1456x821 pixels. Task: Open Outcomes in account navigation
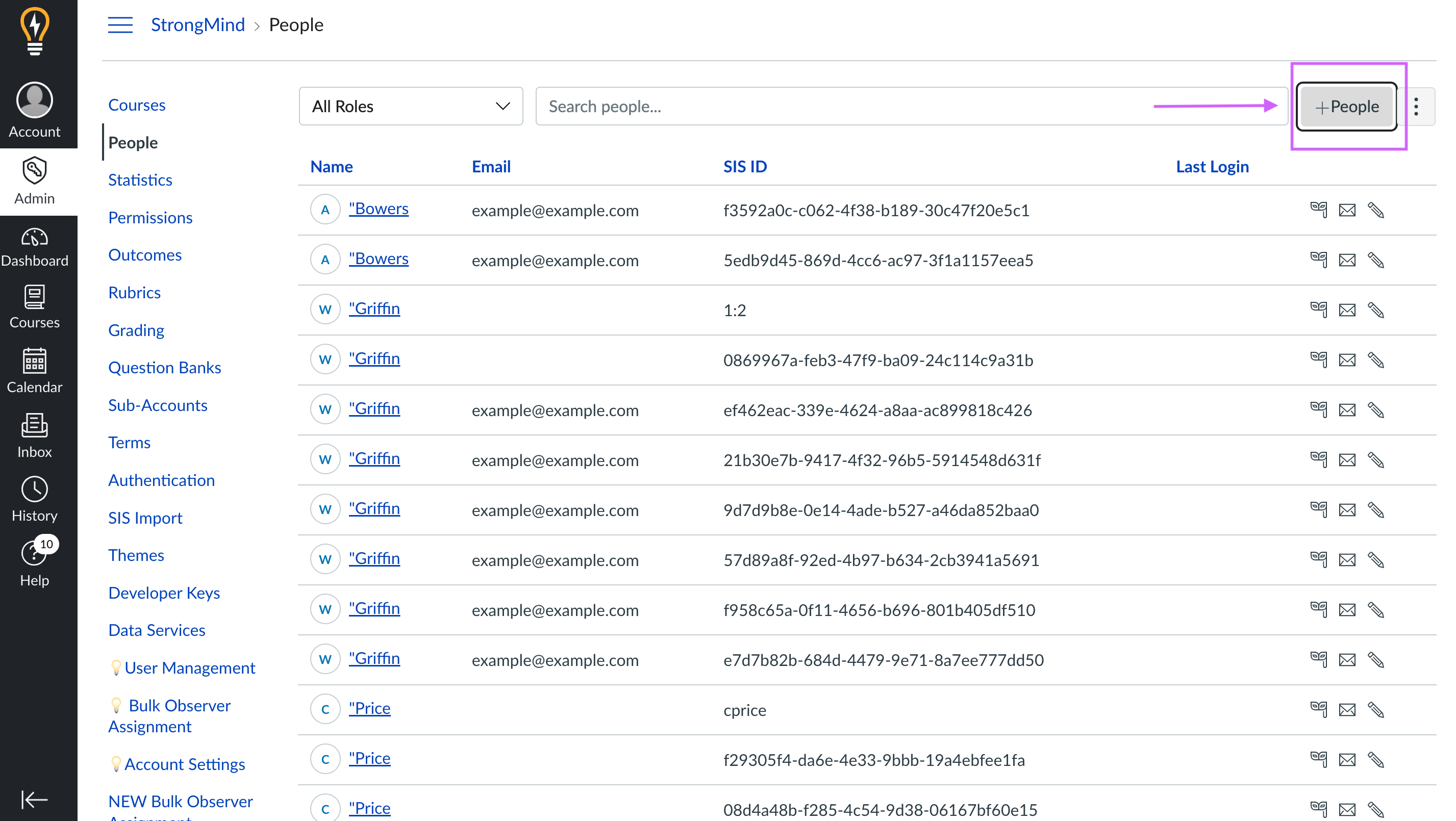pyautogui.click(x=145, y=255)
